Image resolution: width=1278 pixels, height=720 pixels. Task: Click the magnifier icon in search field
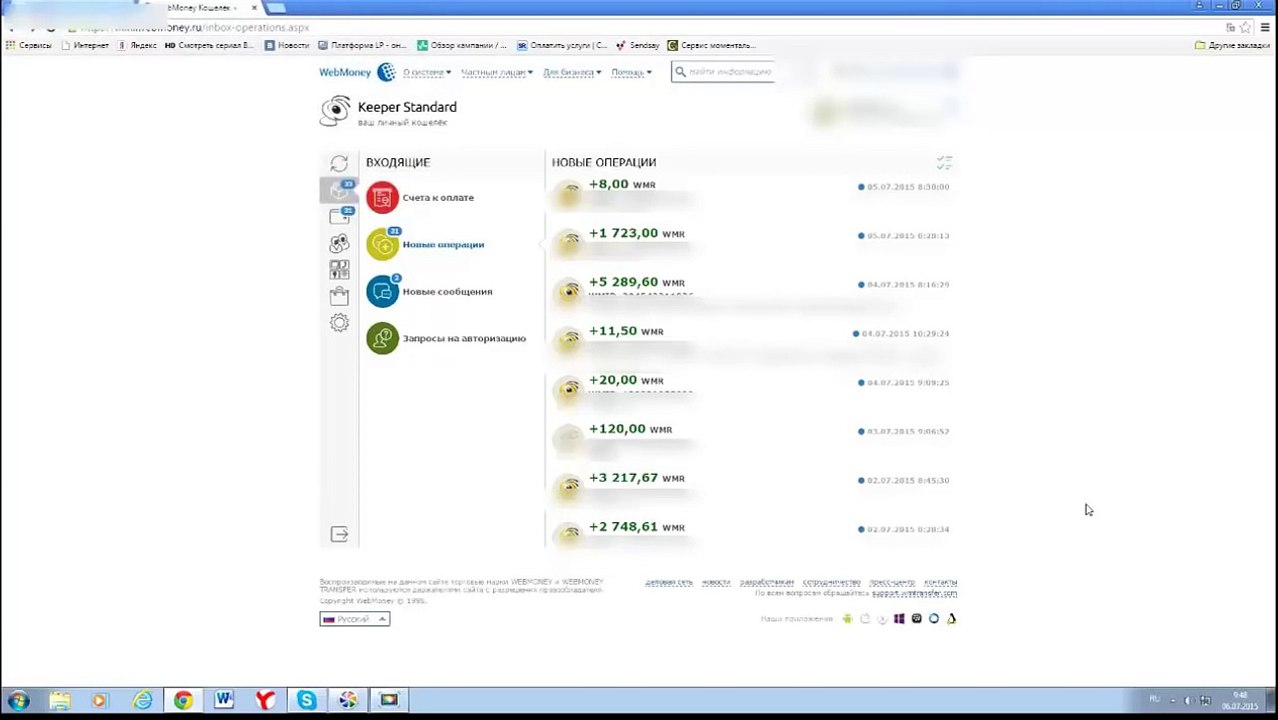click(680, 72)
